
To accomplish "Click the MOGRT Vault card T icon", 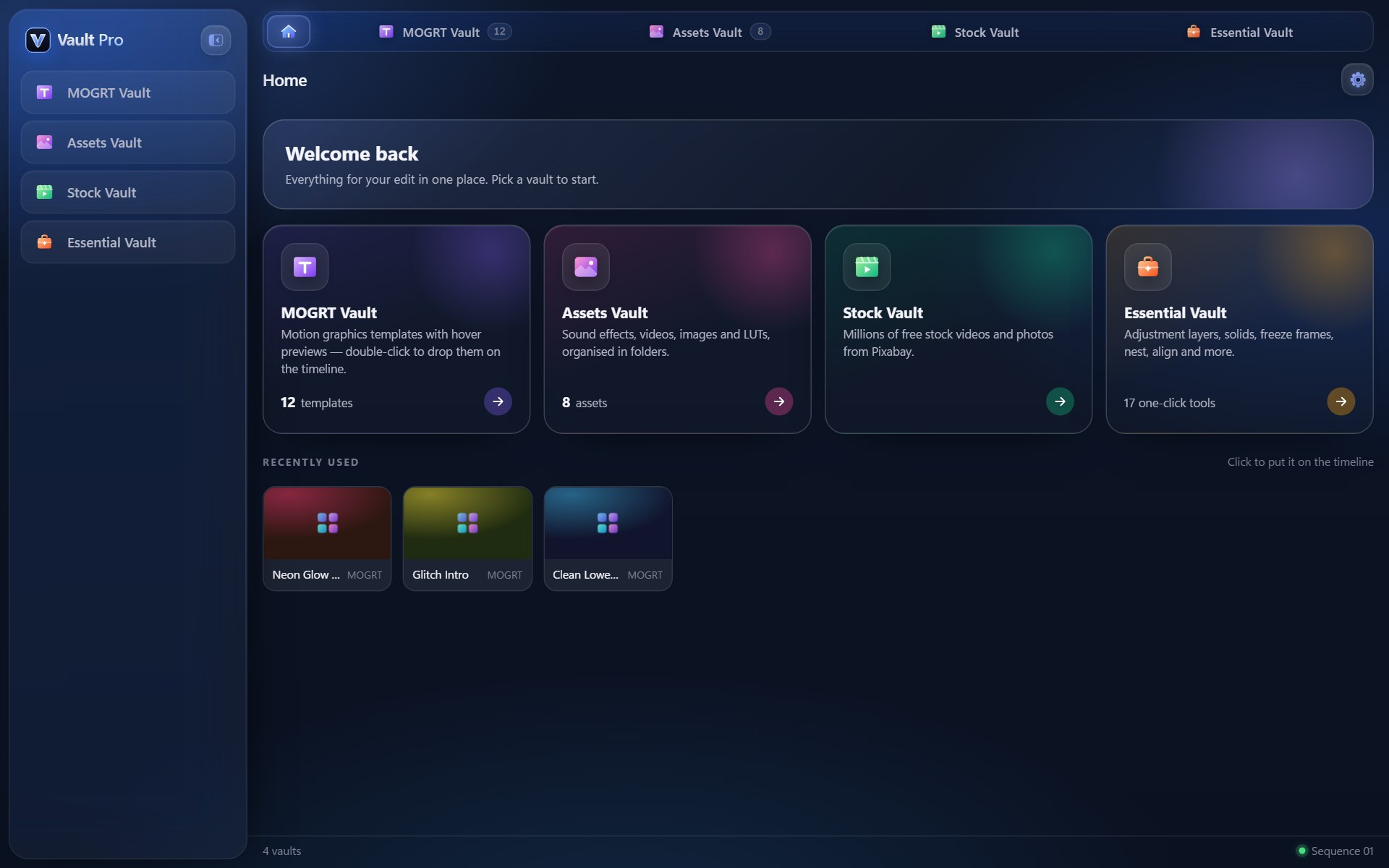I will click(305, 267).
